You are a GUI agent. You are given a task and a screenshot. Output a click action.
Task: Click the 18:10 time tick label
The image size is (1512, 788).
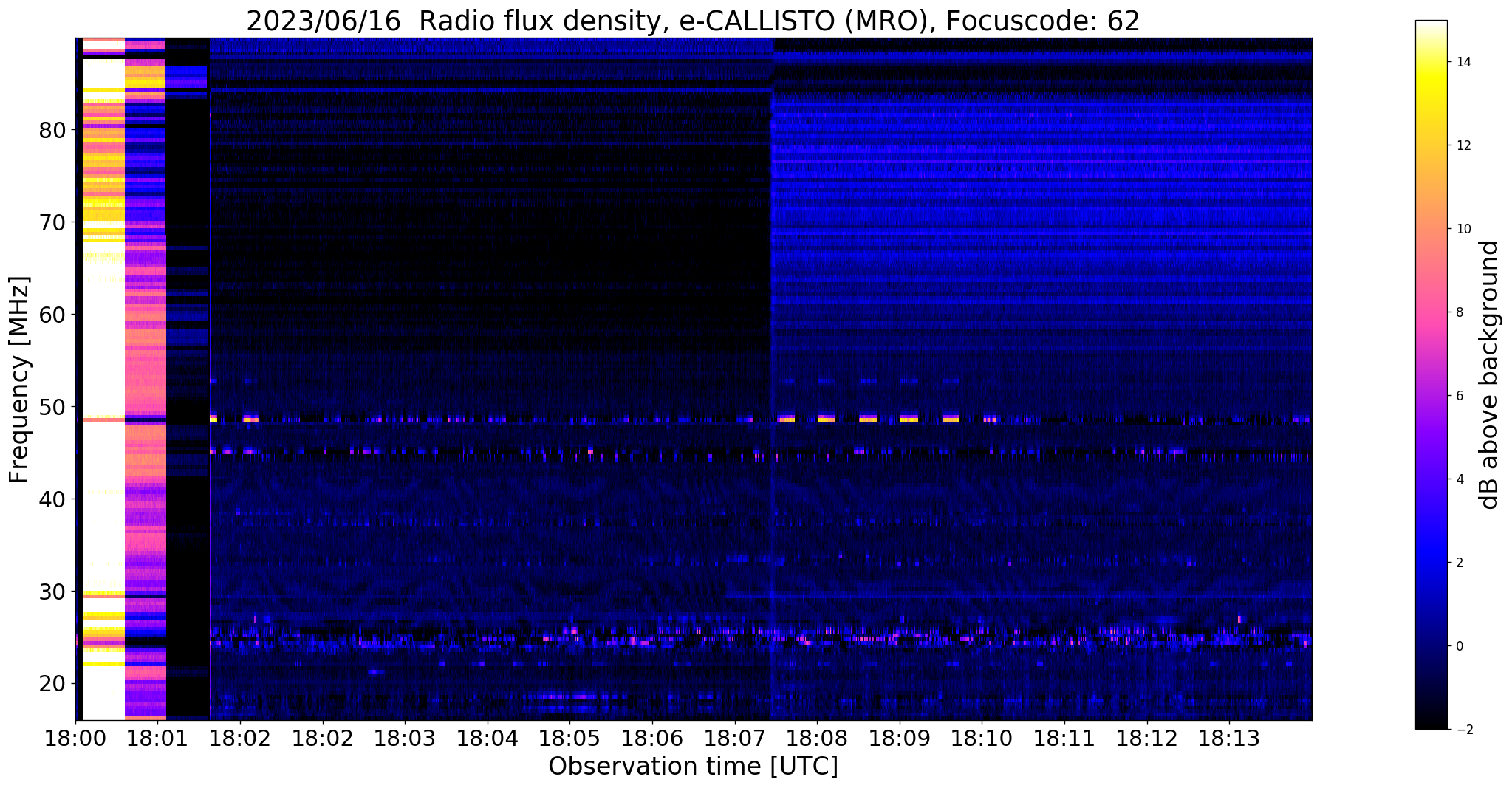[x=982, y=738]
